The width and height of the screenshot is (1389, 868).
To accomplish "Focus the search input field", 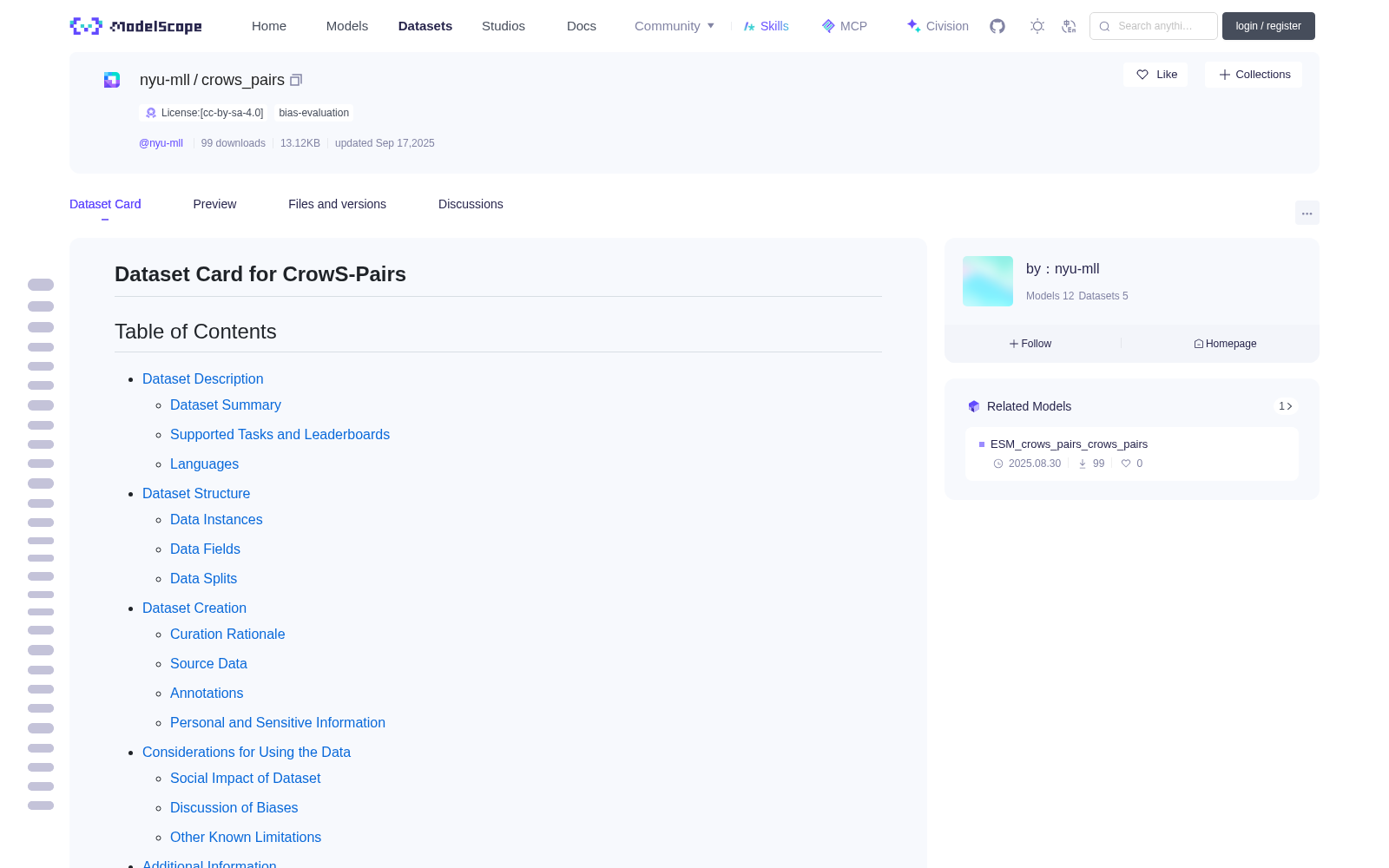I will [1154, 26].
